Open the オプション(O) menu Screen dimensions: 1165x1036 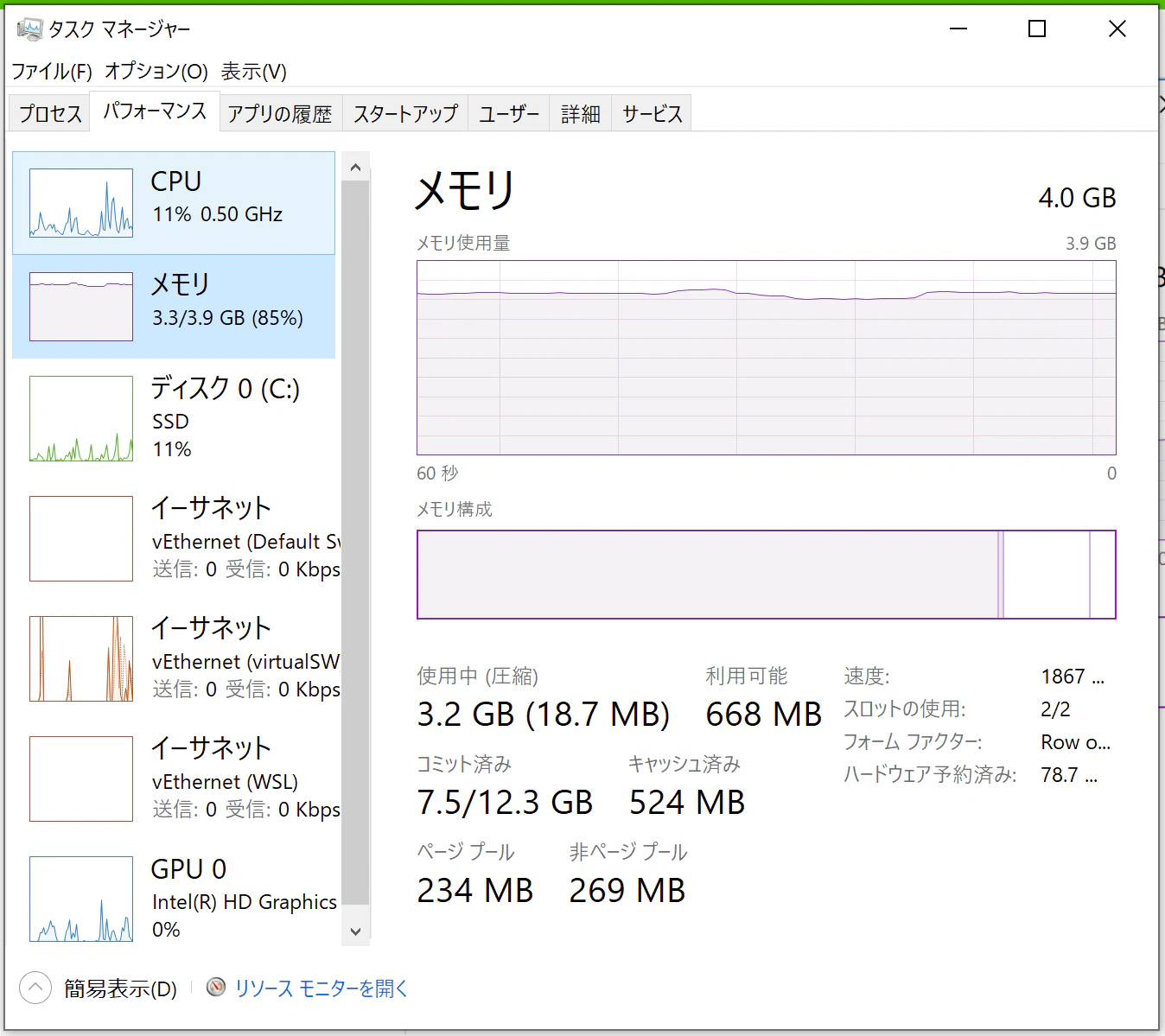[156, 72]
